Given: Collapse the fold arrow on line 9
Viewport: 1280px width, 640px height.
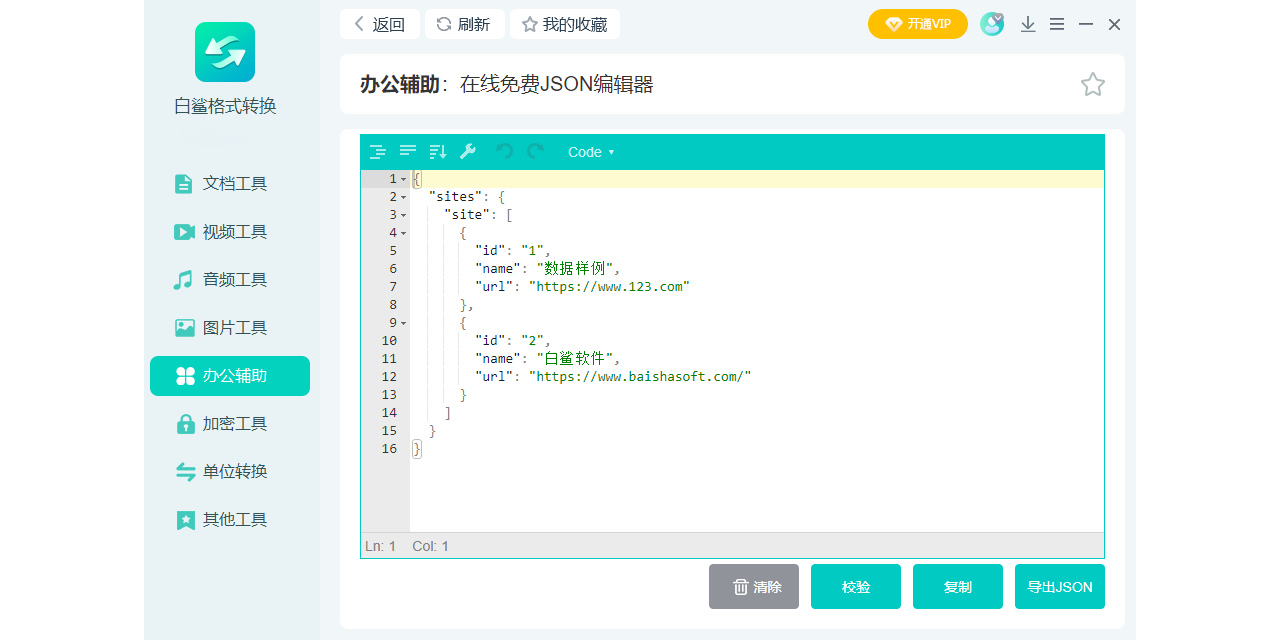Looking at the screenshot, I should [x=403, y=323].
